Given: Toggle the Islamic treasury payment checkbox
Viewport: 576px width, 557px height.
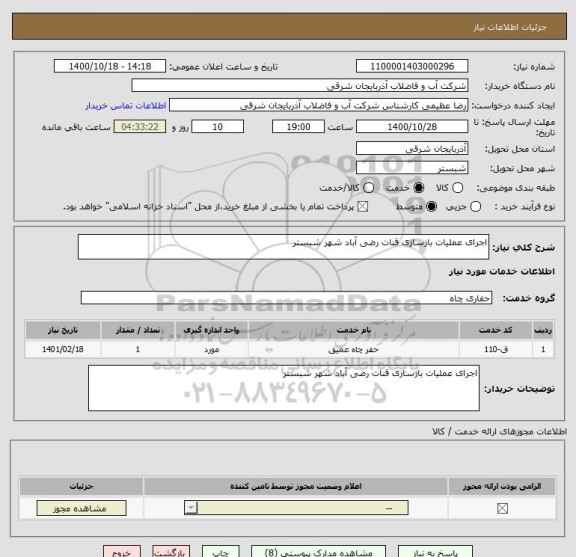Looking at the screenshot, I should pyautogui.click(x=363, y=206).
